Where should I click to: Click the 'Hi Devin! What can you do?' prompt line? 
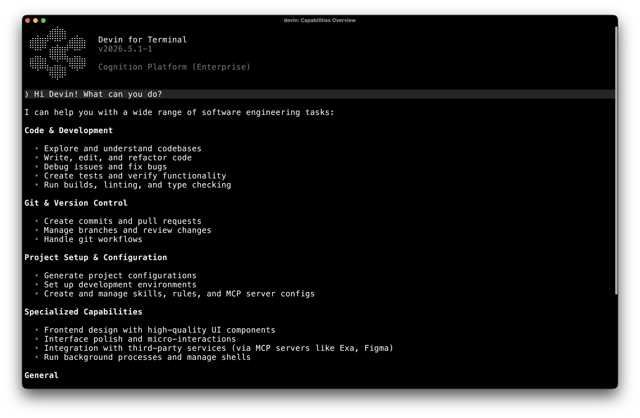pos(319,94)
